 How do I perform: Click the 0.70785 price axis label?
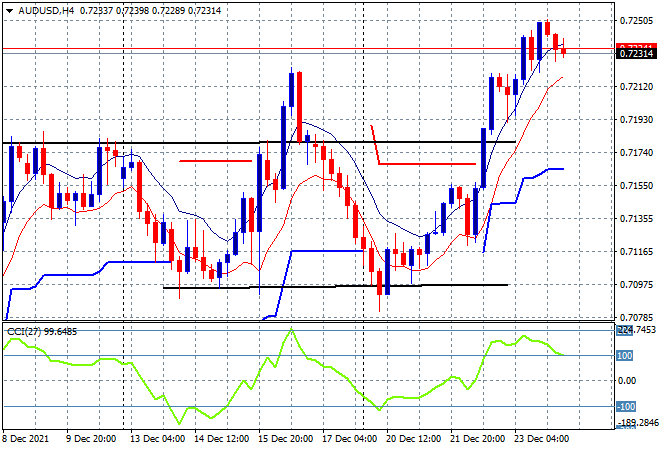tap(636, 317)
